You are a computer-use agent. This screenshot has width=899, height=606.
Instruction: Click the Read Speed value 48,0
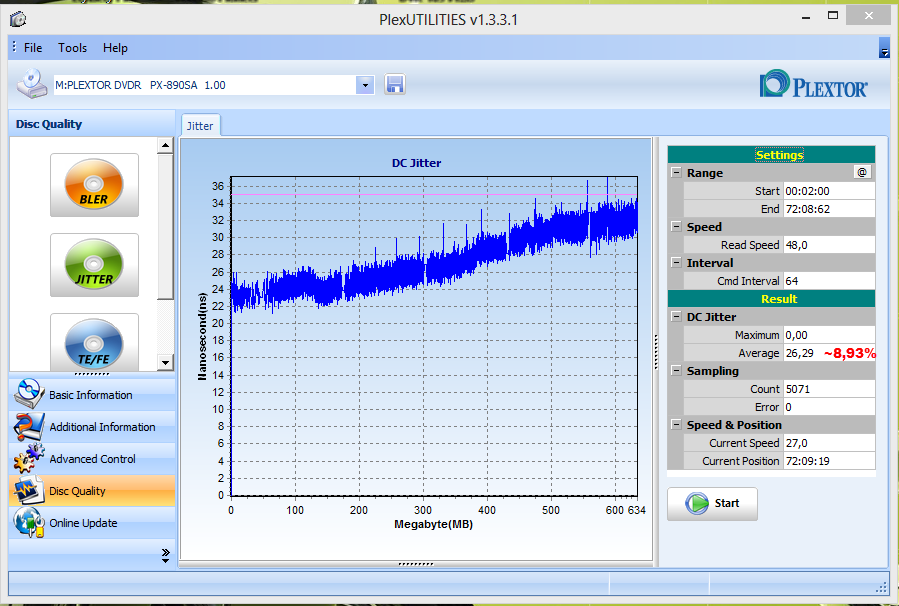point(828,245)
